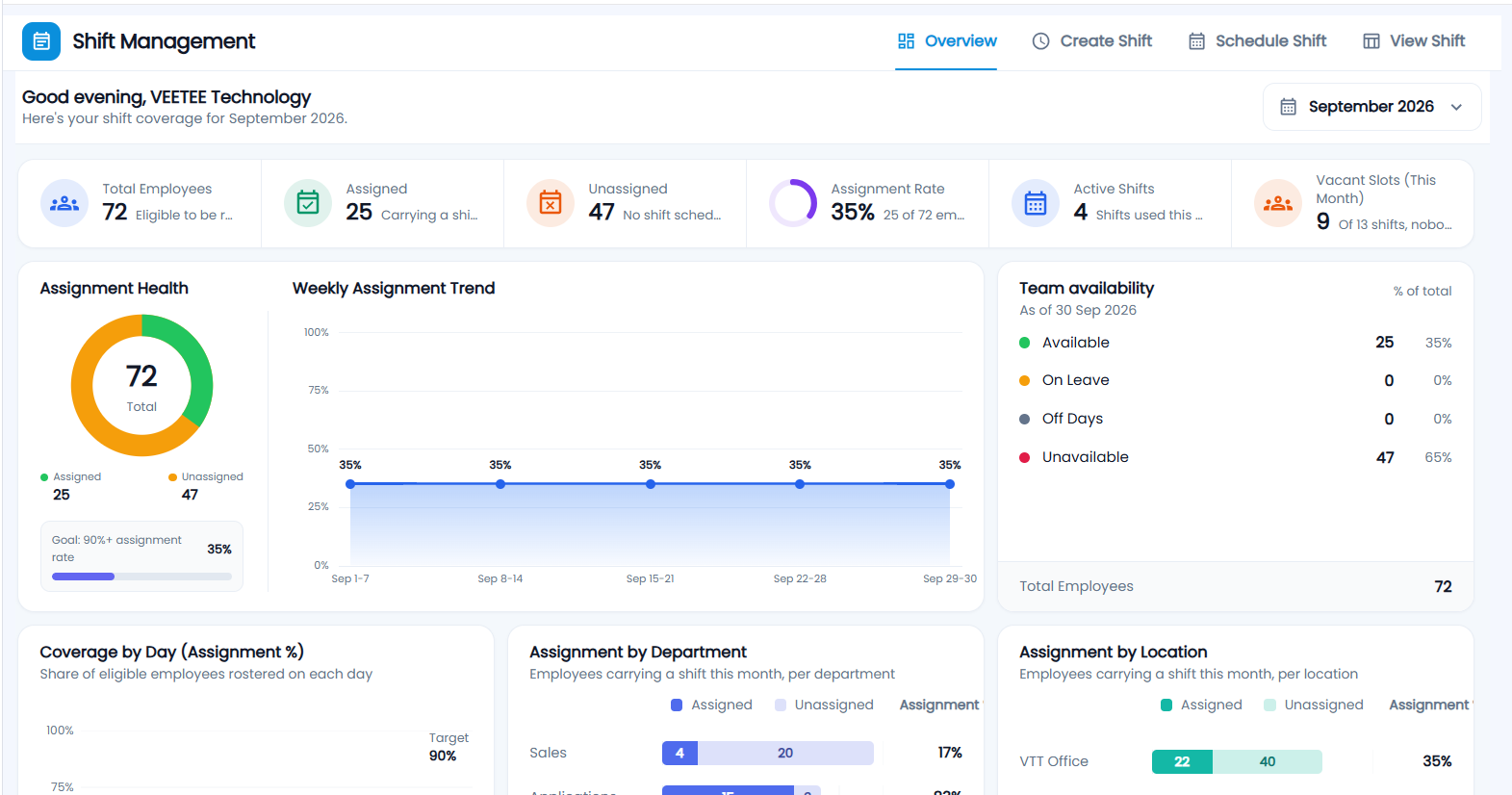
Task: Click the Sales 17% assignment value
Action: click(950, 753)
